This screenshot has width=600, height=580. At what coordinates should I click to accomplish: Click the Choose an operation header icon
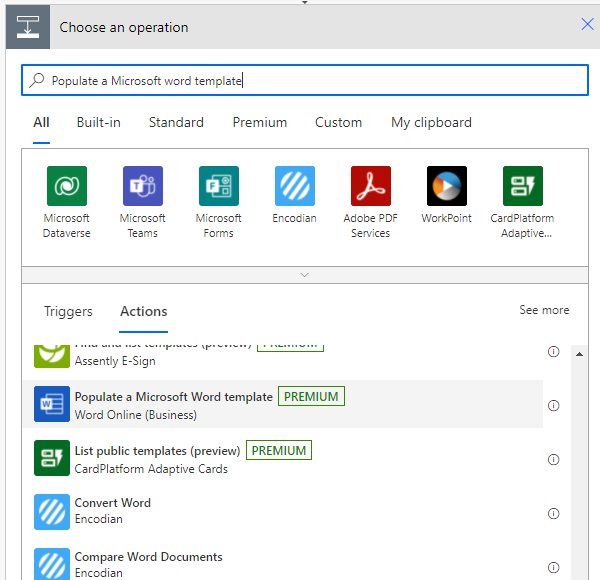(x=28, y=27)
